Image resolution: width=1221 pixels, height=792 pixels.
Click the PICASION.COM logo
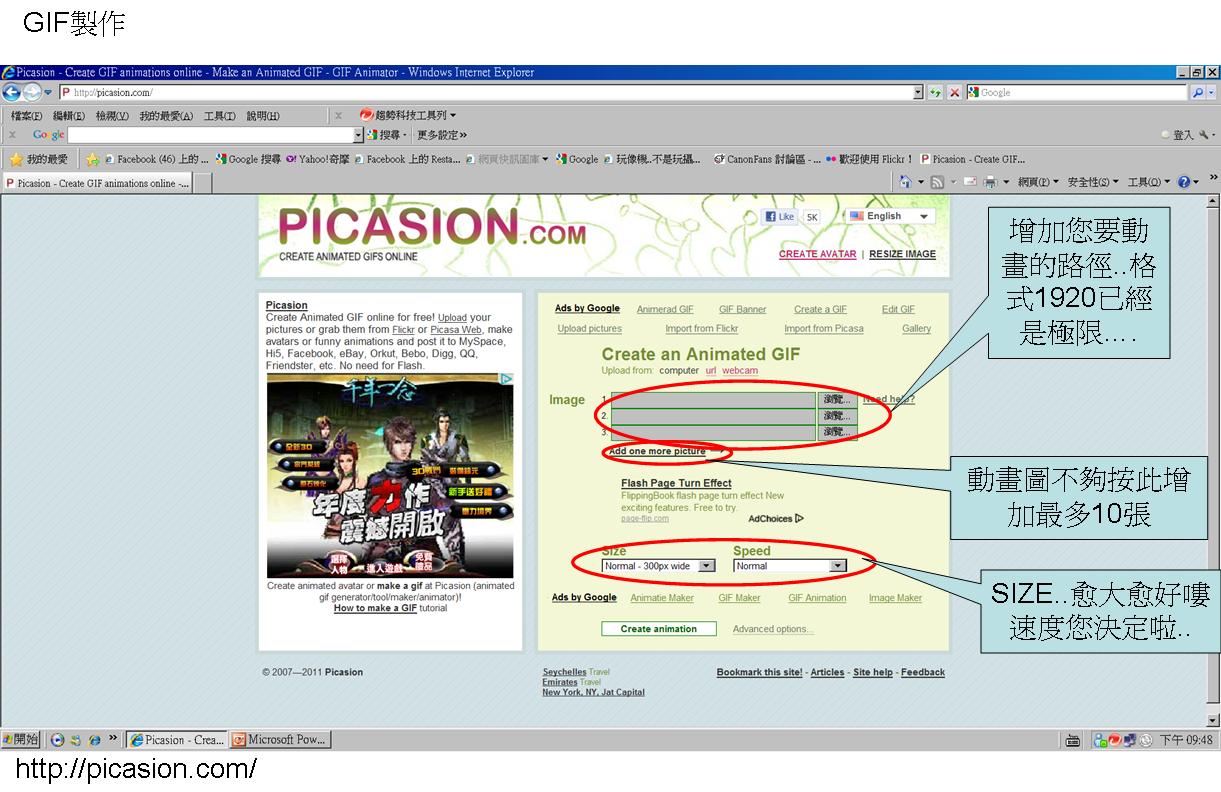(x=432, y=227)
